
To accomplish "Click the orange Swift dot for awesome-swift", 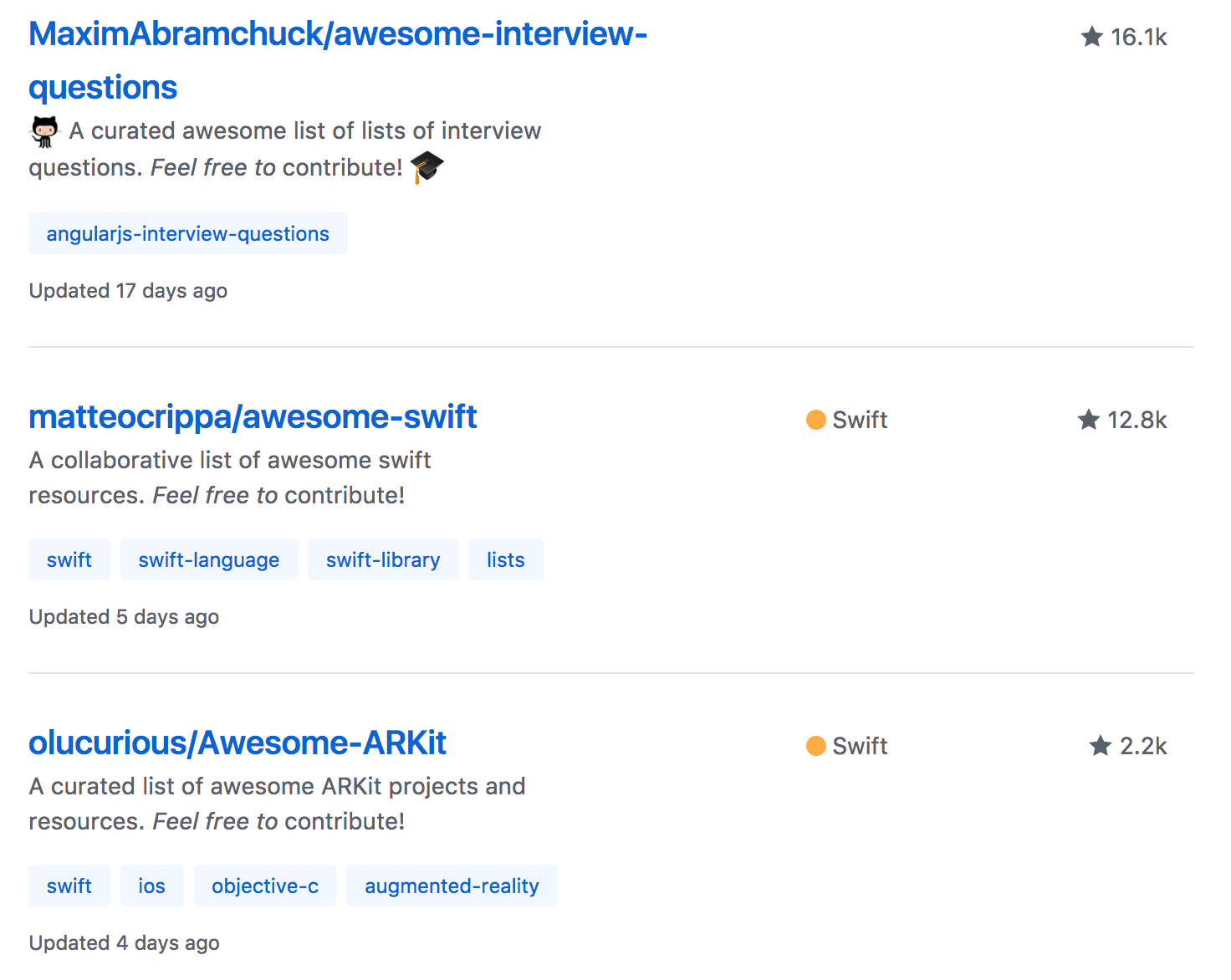I will coord(815,420).
